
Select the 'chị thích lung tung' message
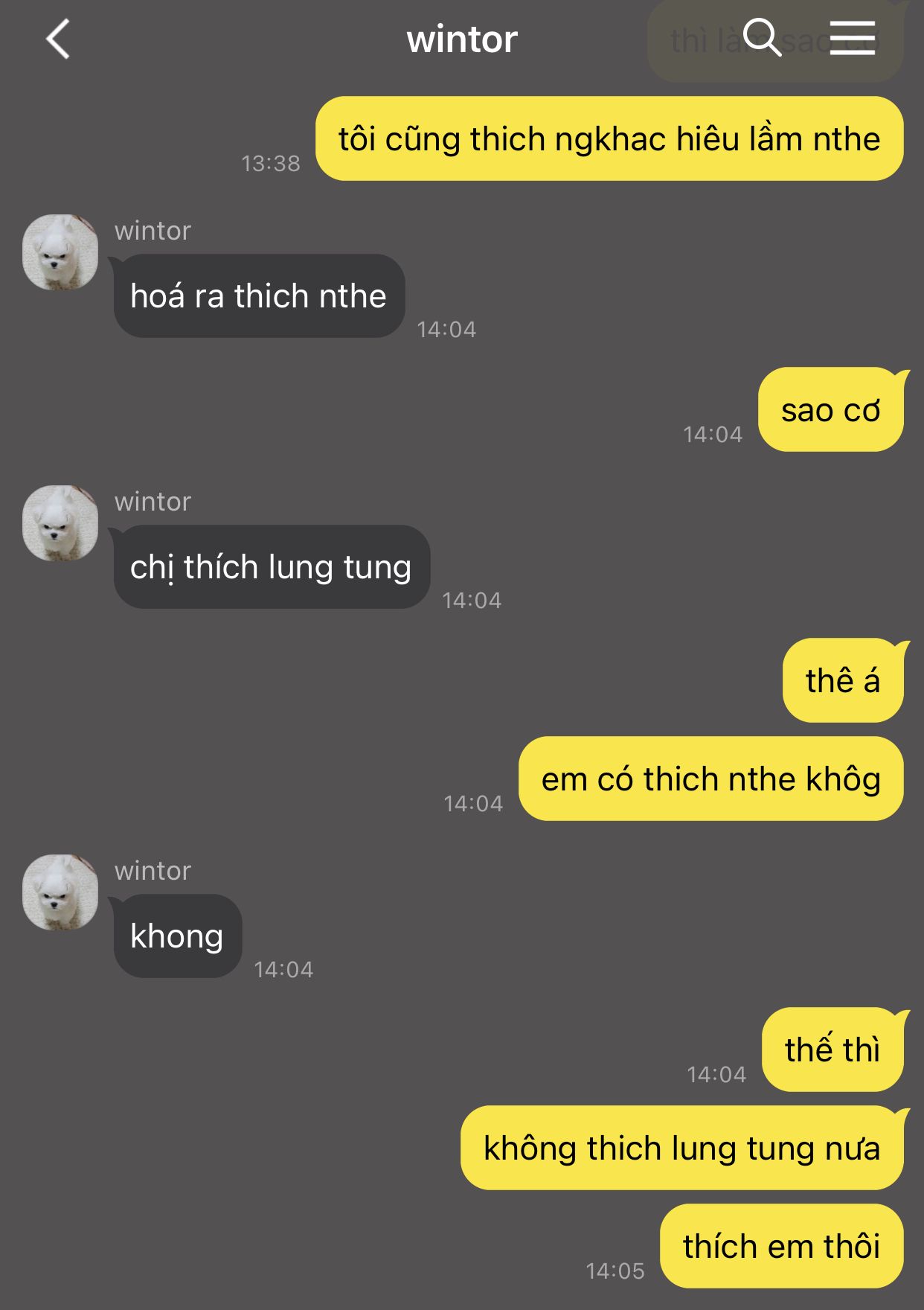click(272, 567)
